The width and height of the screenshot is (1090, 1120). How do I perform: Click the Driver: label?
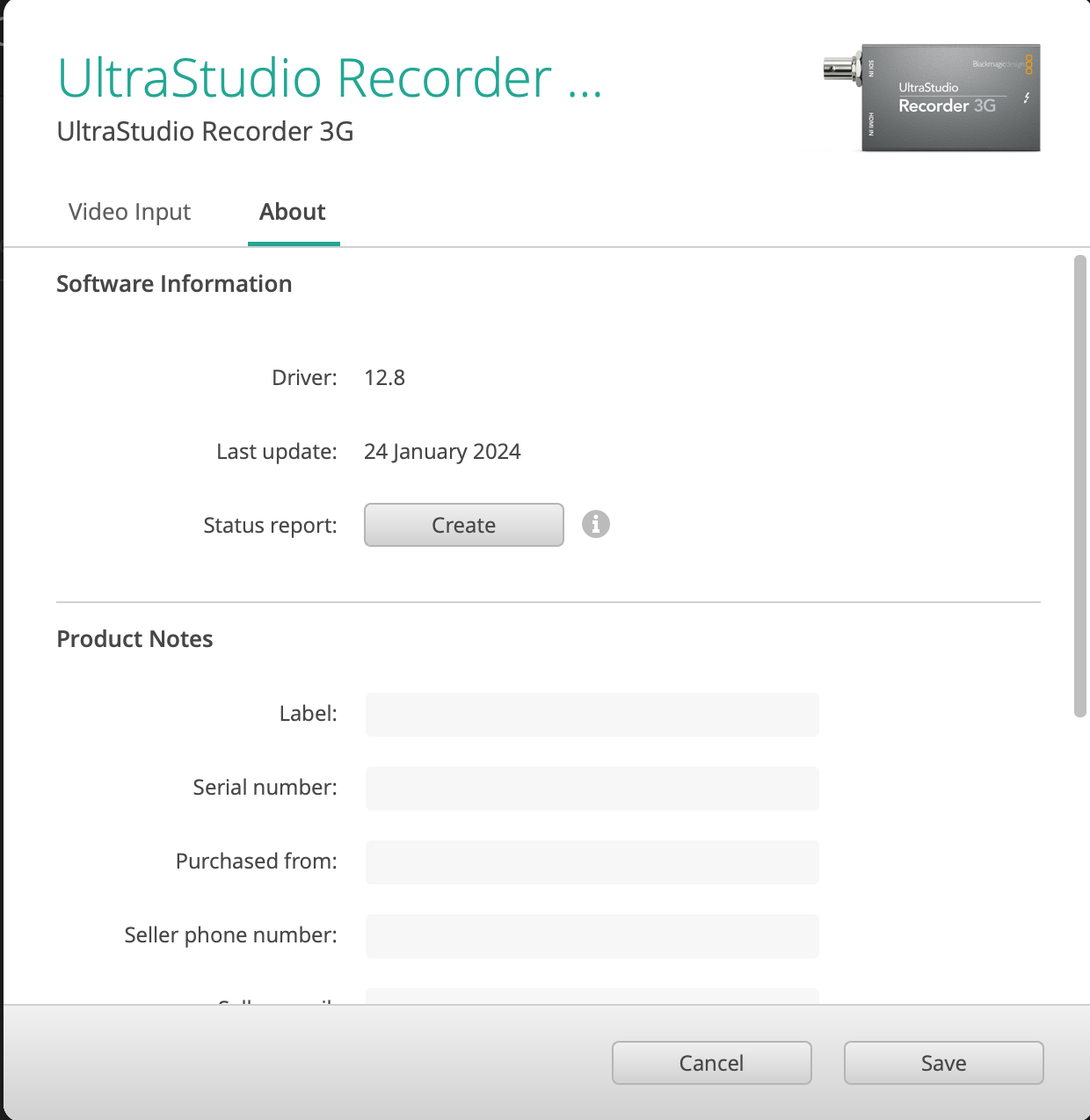point(304,378)
